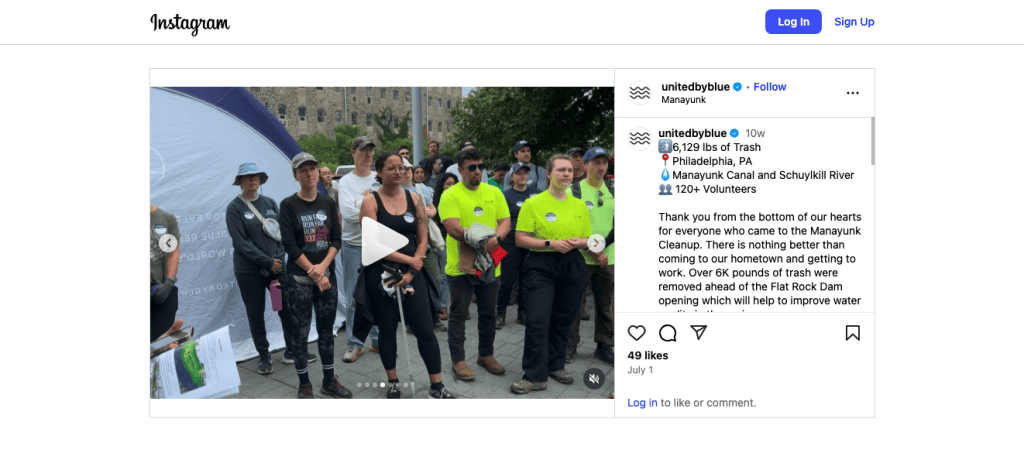
Task: Share the post via paper plane icon
Action: click(x=699, y=333)
